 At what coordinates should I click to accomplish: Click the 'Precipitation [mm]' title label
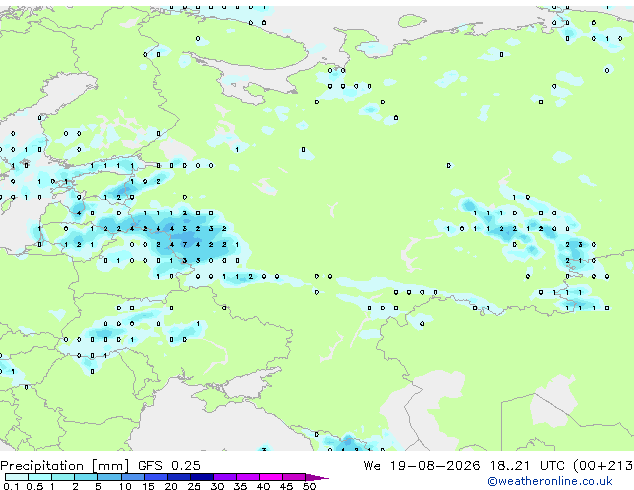[65, 466]
